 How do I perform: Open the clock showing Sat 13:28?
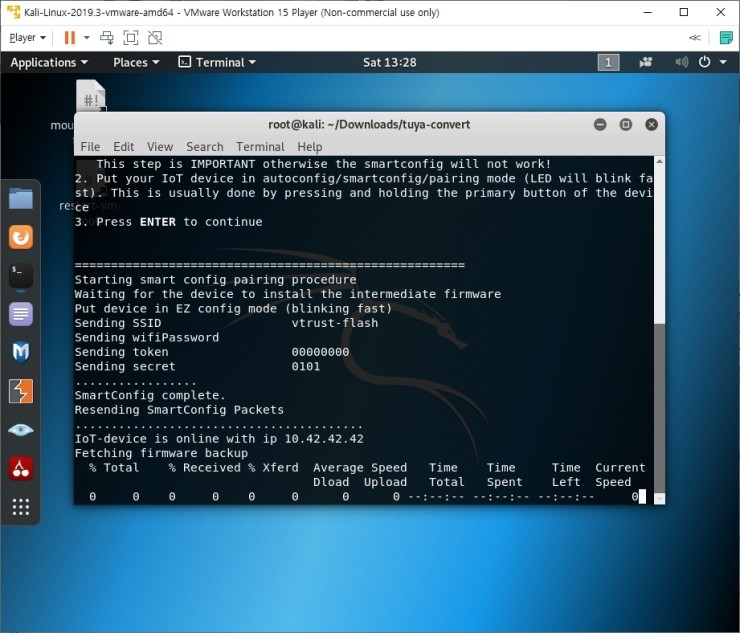coord(389,62)
